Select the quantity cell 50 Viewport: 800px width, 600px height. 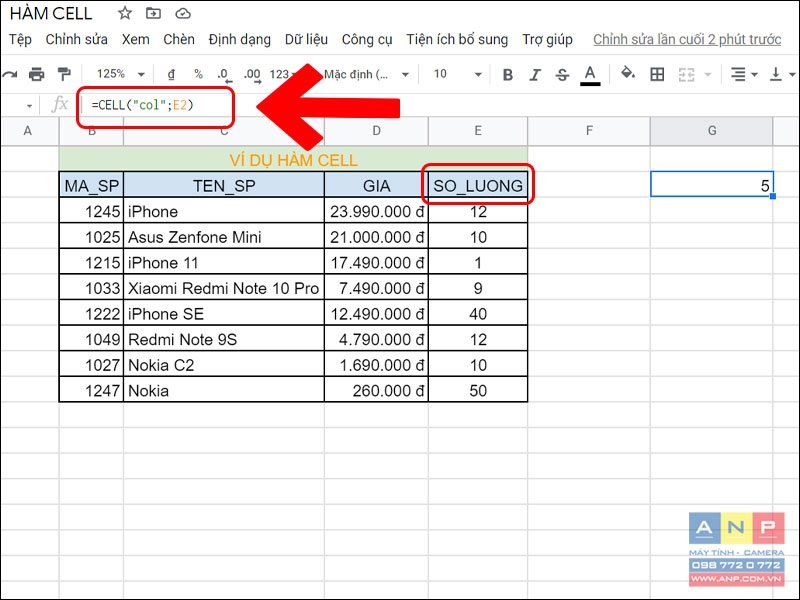(x=478, y=389)
